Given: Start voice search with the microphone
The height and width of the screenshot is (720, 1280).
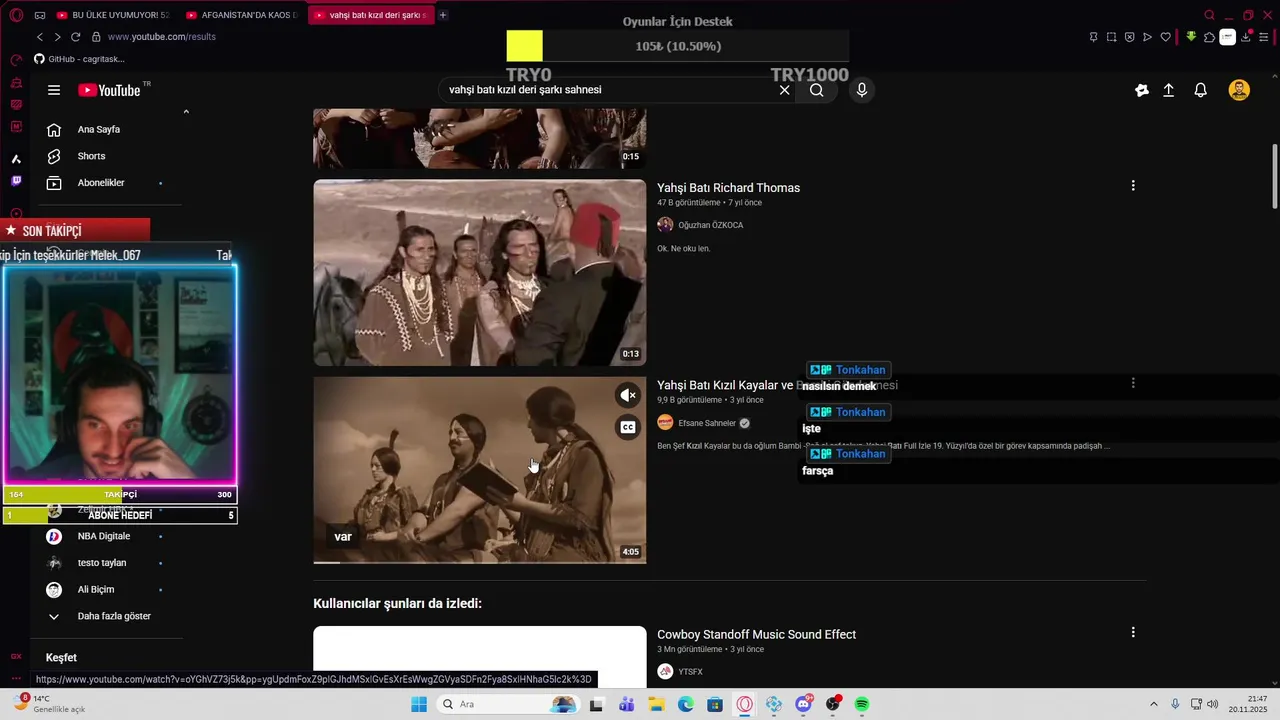Looking at the screenshot, I should tap(862, 90).
